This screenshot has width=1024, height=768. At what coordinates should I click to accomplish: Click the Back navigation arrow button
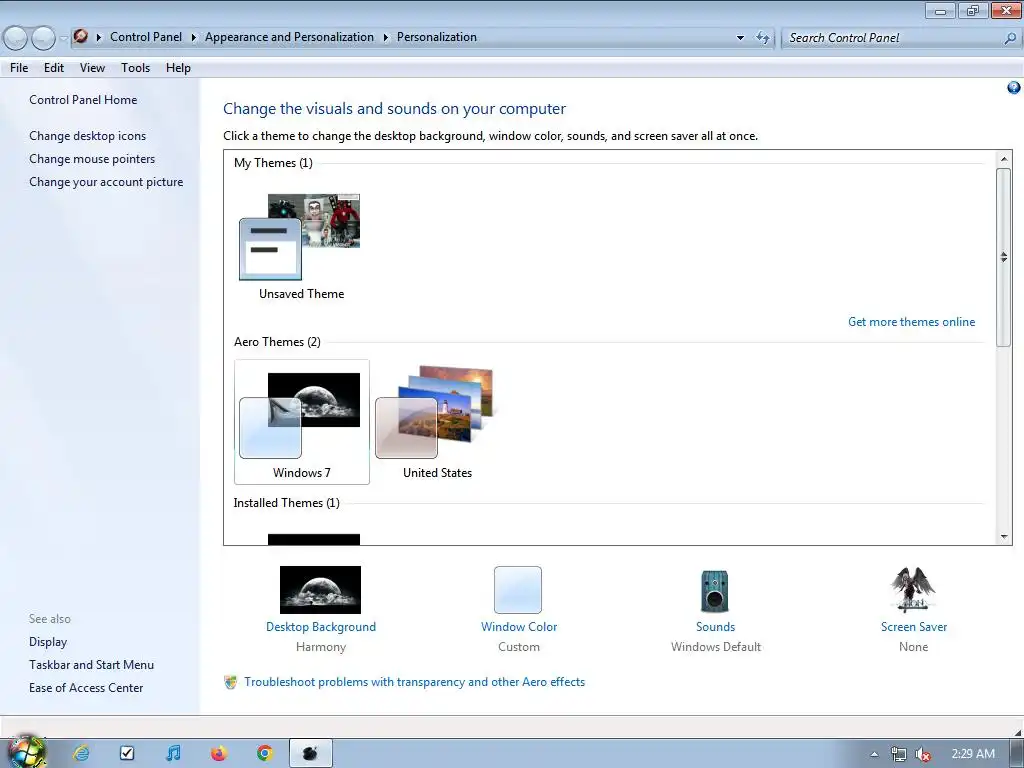[x=15, y=38]
